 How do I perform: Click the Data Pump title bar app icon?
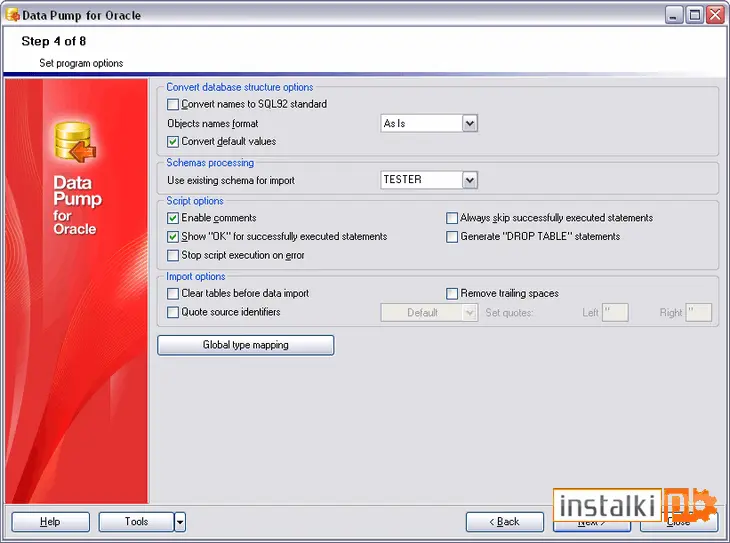click(x=13, y=15)
